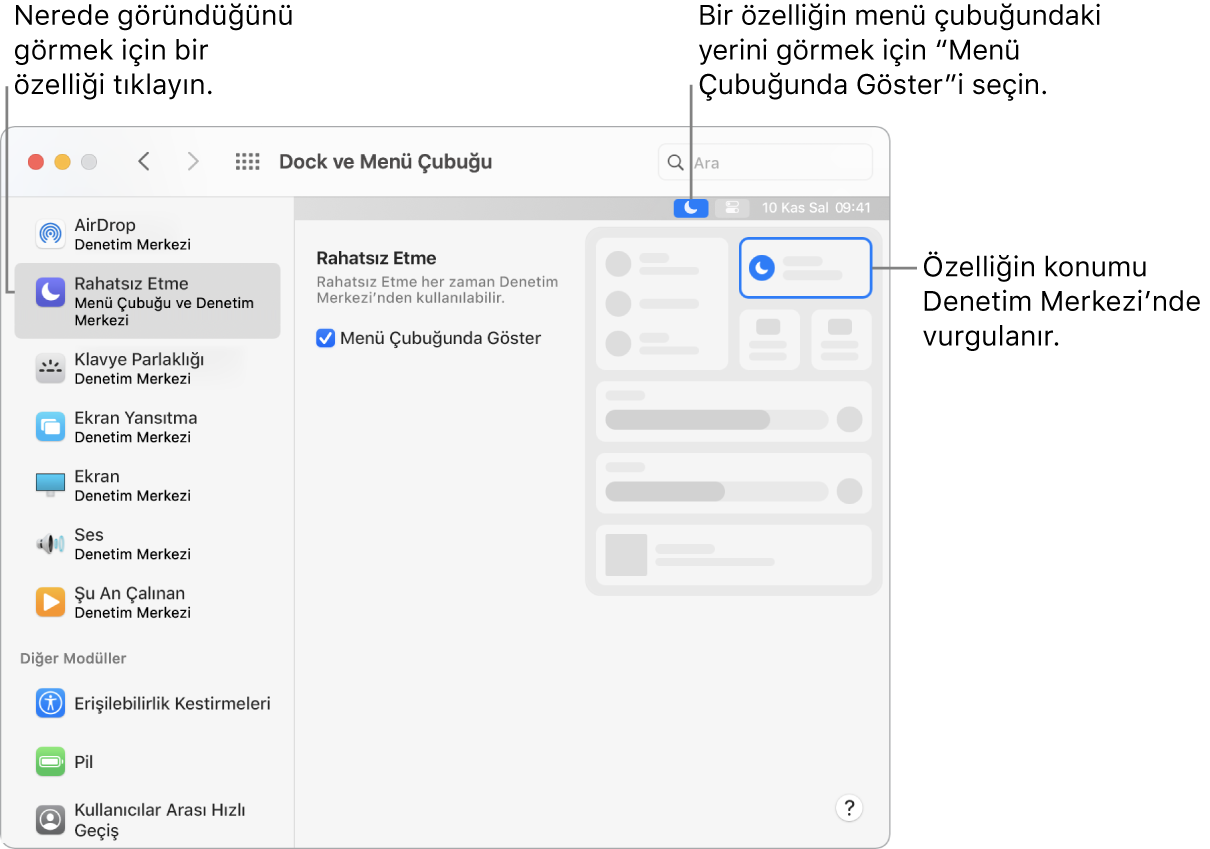Click the show-all grid icon in toolbar
1210x849 pixels.
pos(247,160)
